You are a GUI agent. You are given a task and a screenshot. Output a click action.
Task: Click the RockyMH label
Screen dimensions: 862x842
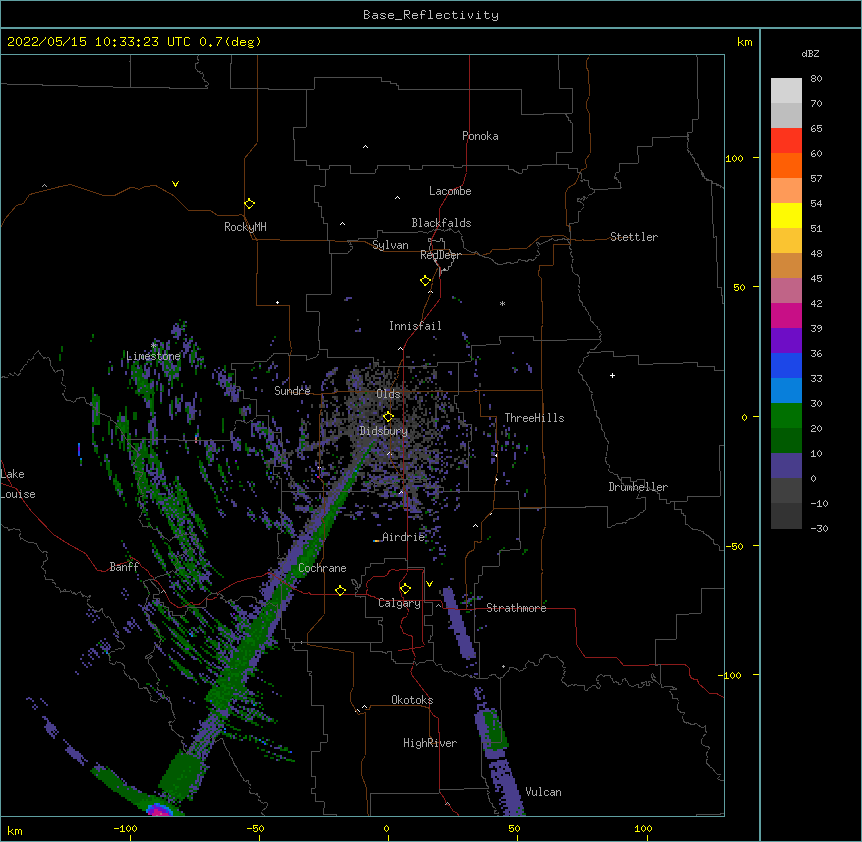point(245,227)
